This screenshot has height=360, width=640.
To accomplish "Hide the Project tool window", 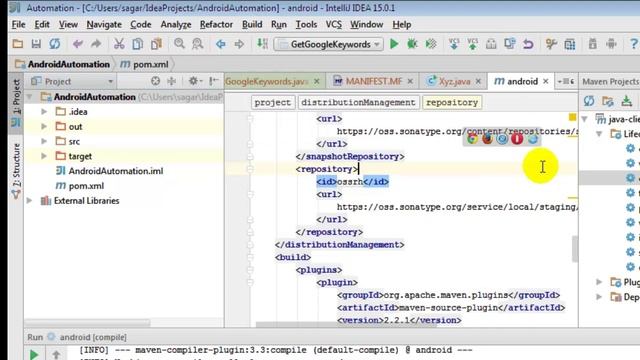I will point(213,81).
